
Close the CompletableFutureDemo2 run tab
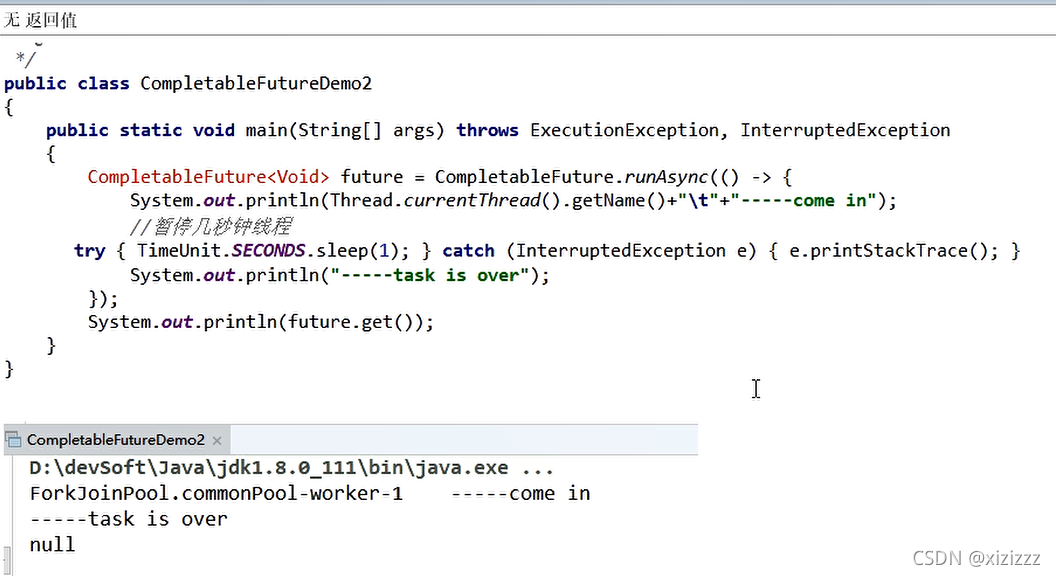pos(217,441)
